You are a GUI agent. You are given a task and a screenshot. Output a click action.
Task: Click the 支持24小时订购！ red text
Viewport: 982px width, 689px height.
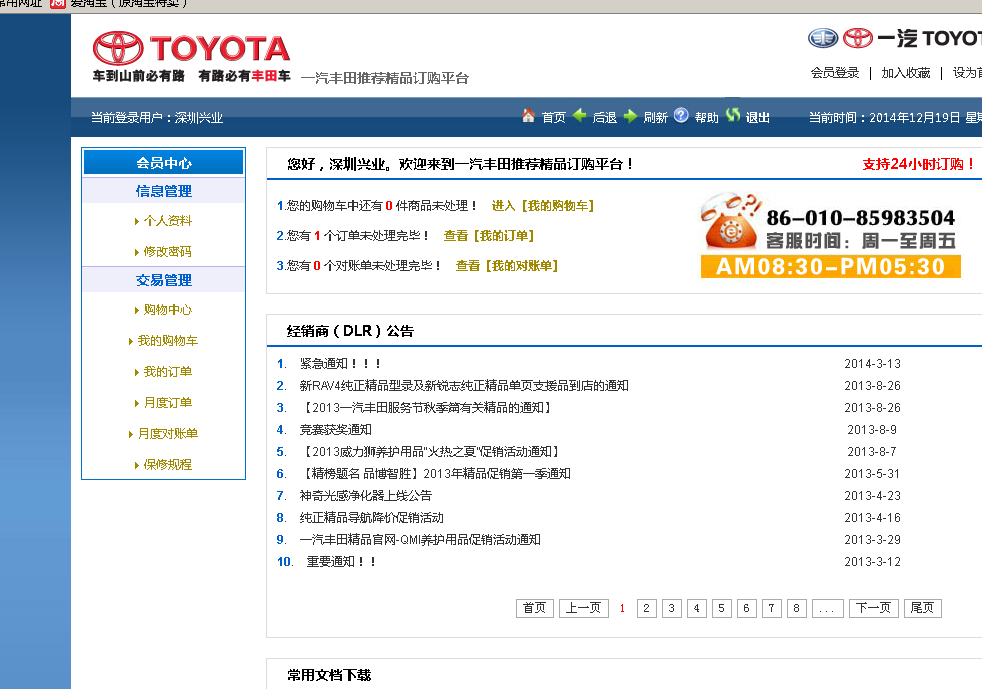(x=918, y=164)
